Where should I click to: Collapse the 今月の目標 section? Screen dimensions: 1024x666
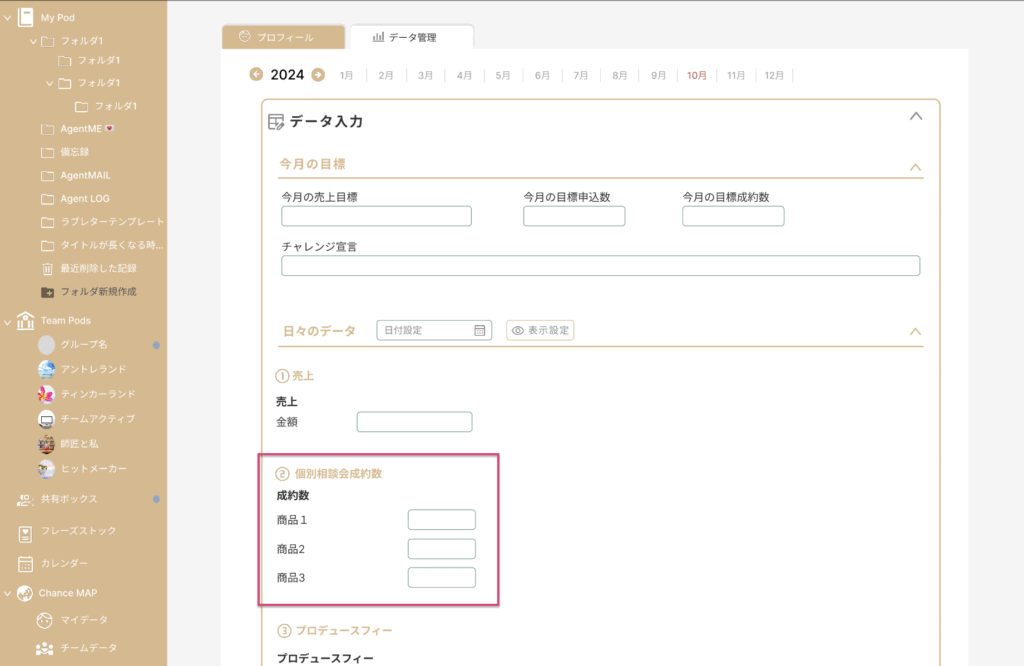(914, 167)
